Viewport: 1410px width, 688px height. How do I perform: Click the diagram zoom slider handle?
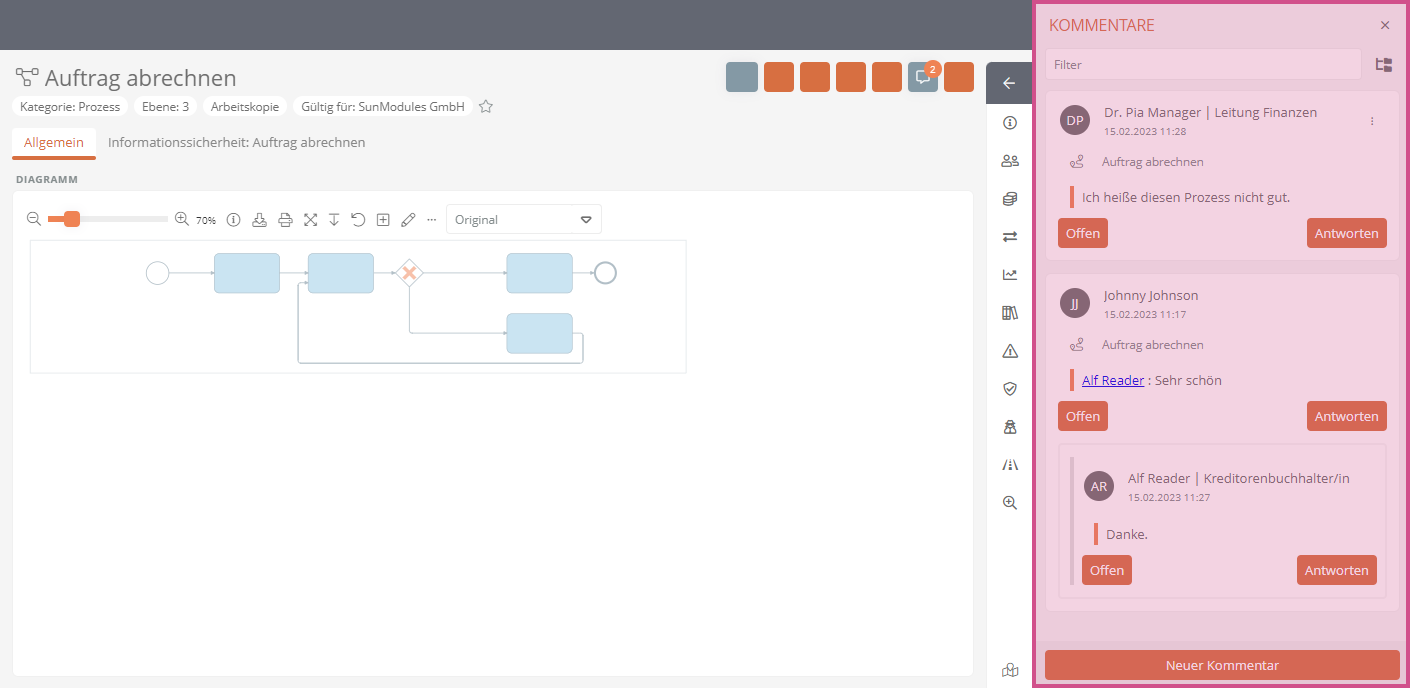pyautogui.click(x=72, y=219)
